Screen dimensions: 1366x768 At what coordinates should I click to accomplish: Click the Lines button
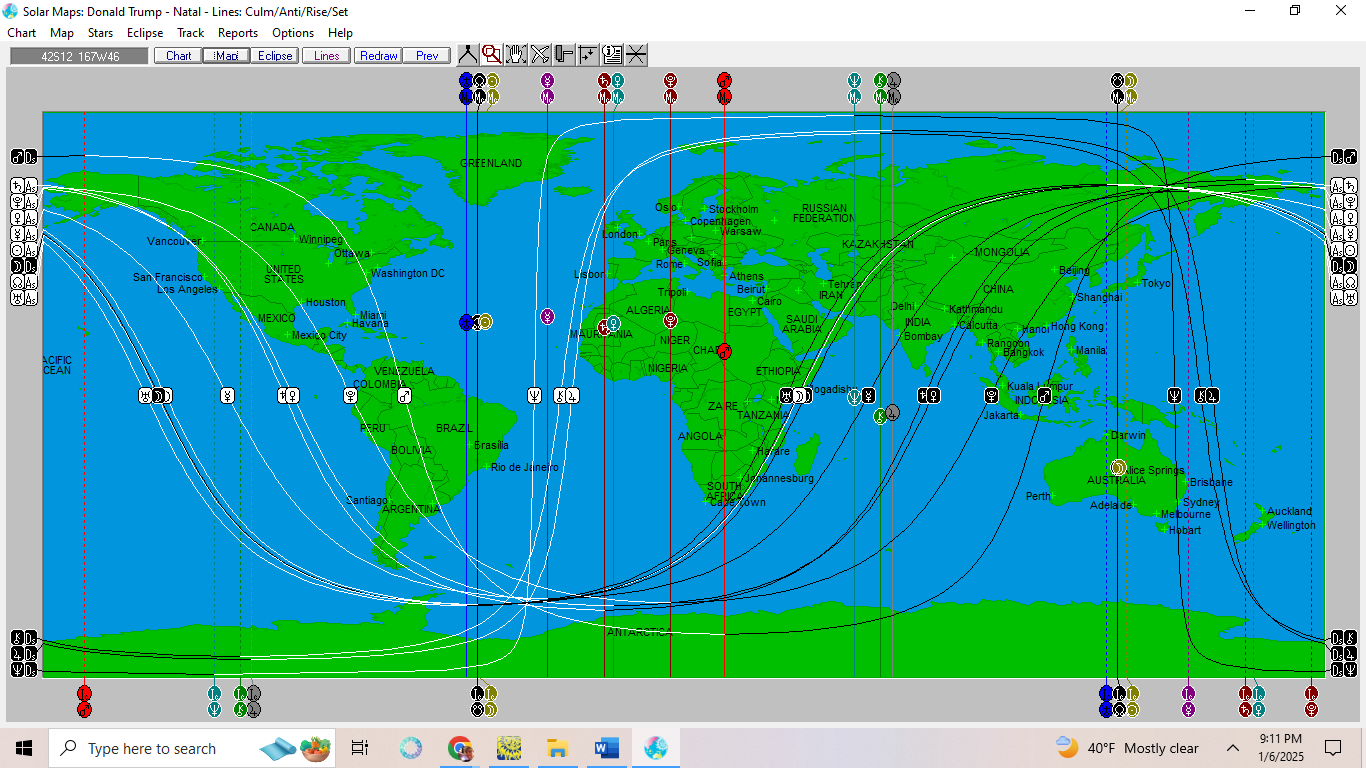click(326, 56)
